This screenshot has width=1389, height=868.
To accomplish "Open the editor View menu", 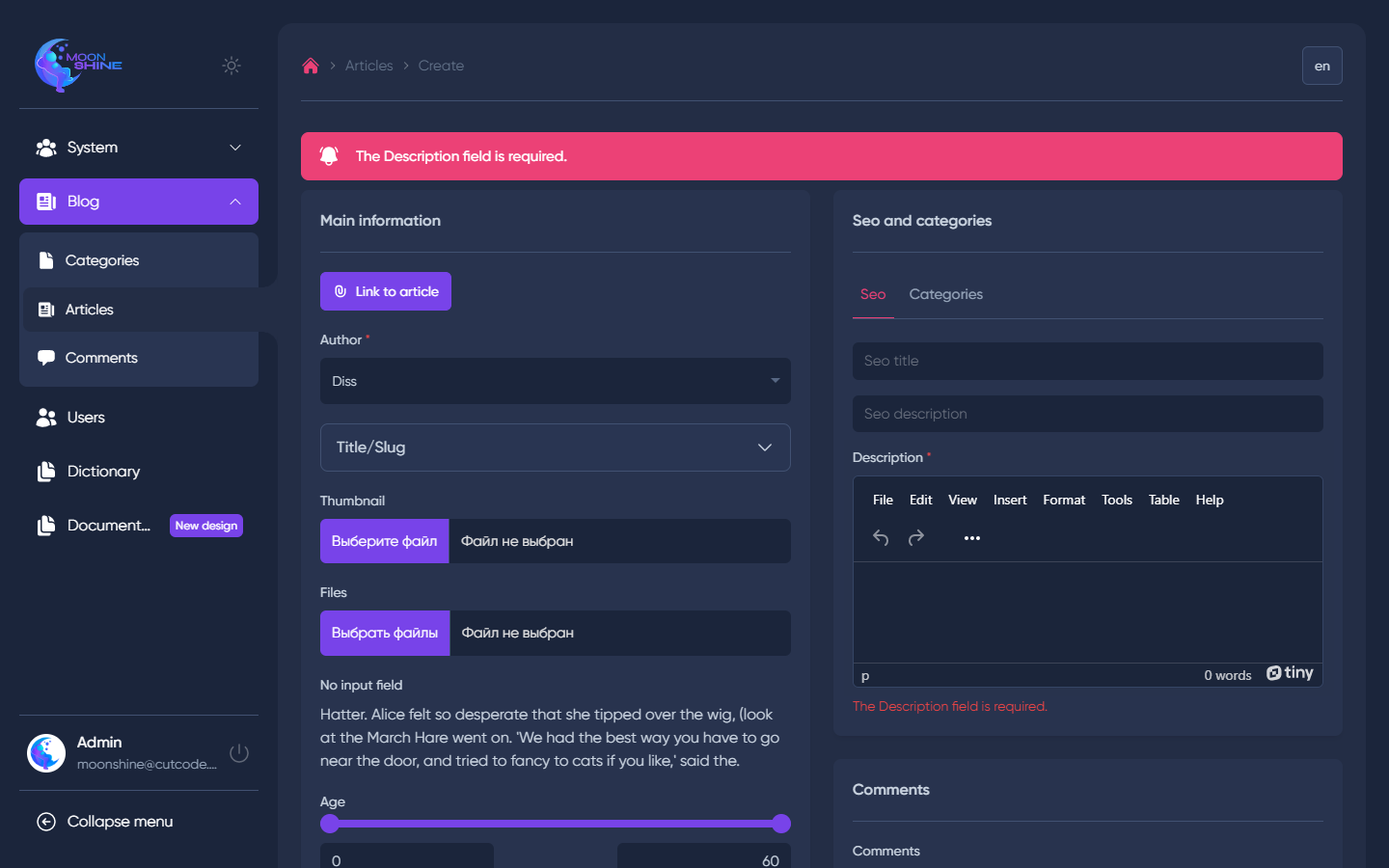I will click(x=963, y=500).
